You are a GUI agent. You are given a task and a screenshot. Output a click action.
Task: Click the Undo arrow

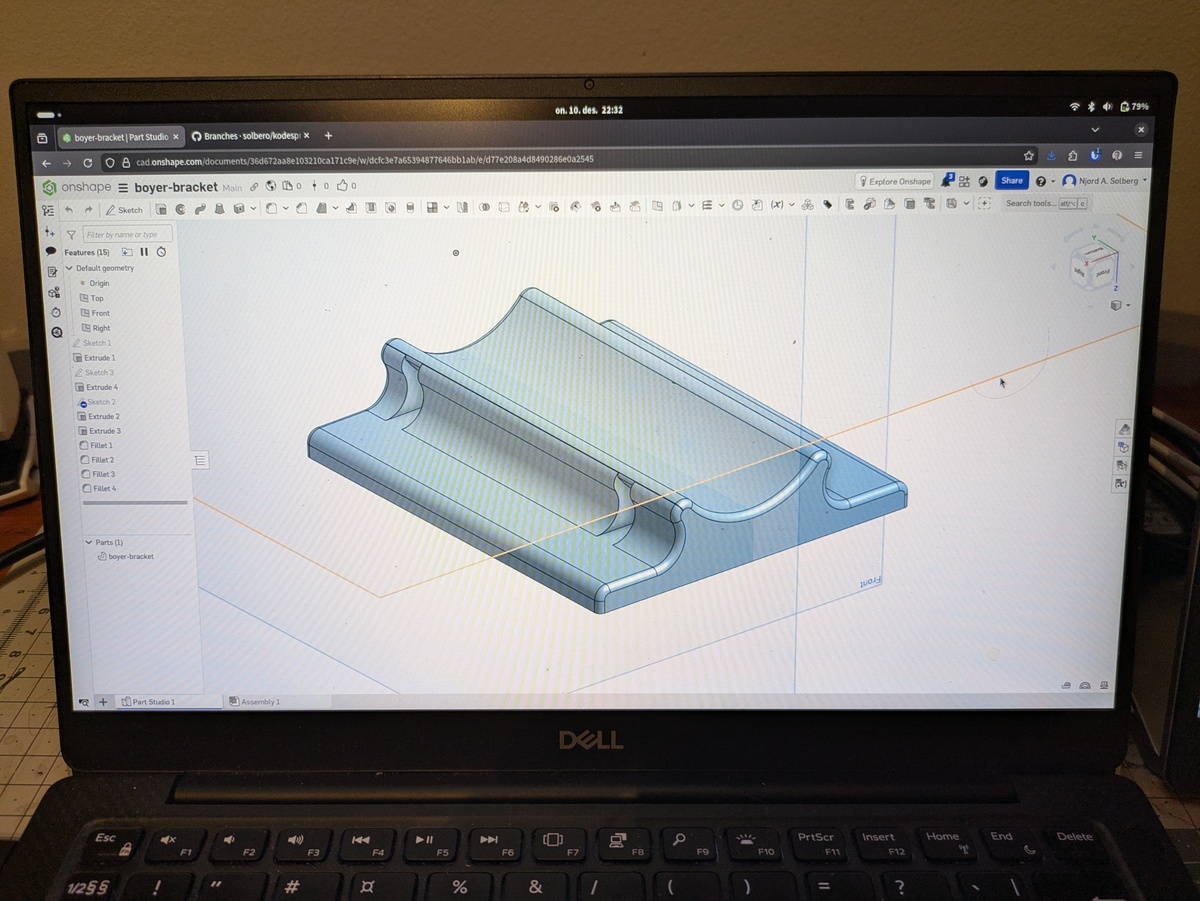coord(69,210)
